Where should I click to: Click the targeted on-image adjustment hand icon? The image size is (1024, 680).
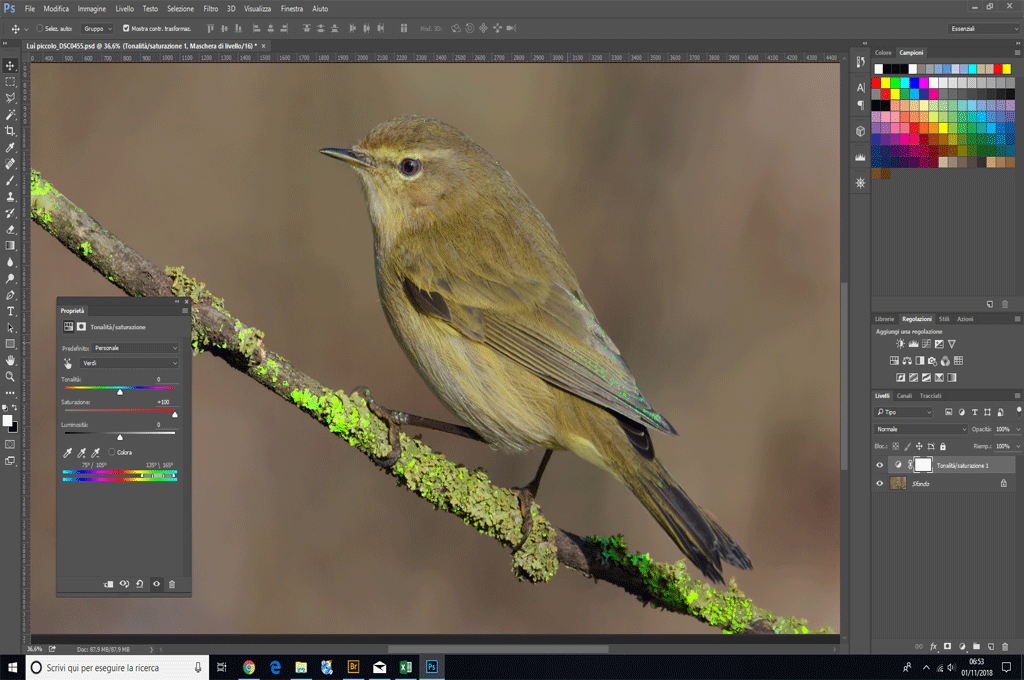click(69, 363)
